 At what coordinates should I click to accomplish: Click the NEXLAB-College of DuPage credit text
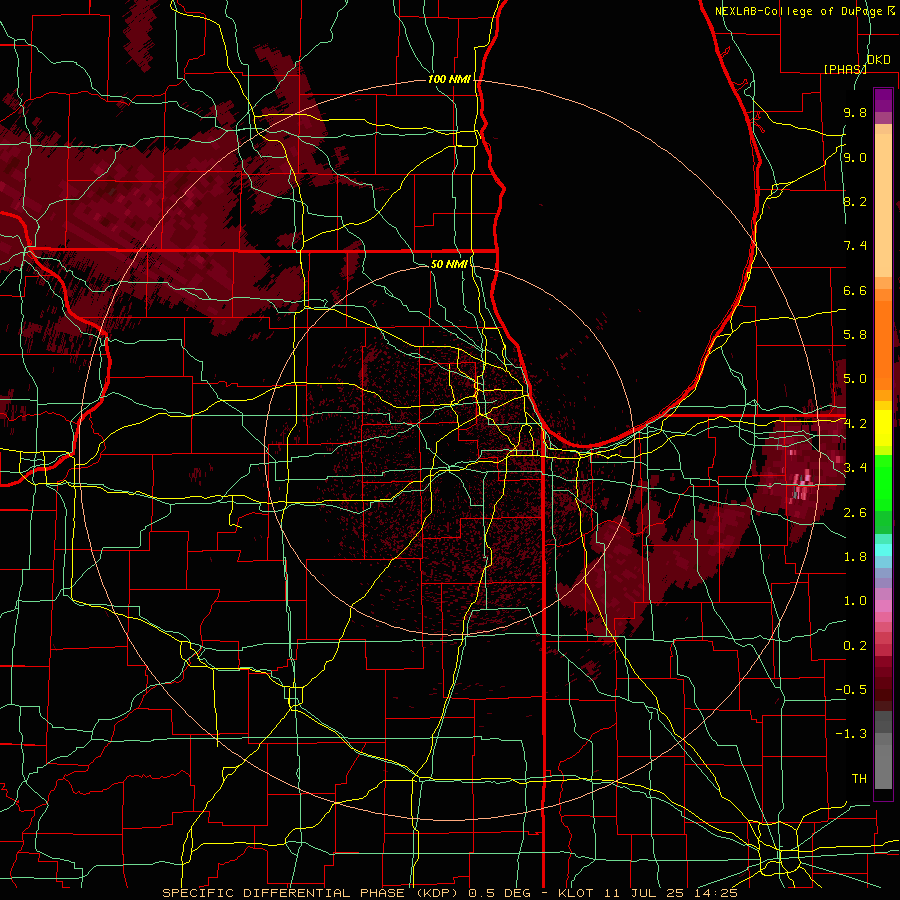805,11
